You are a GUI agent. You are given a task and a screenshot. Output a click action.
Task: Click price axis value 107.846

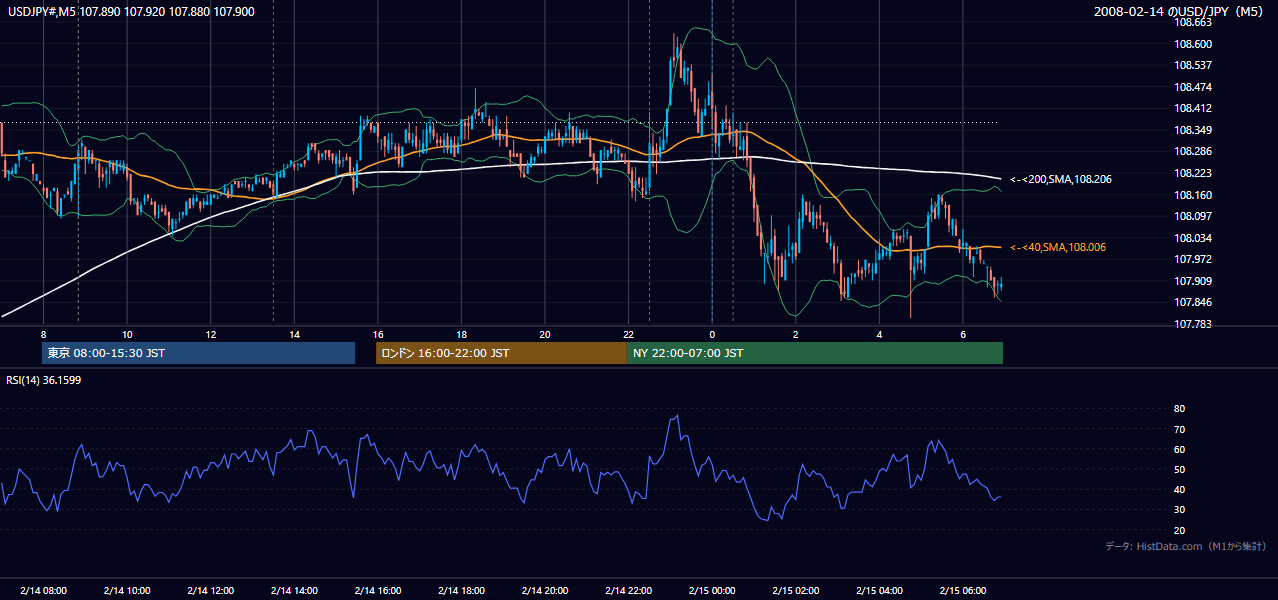point(1194,302)
